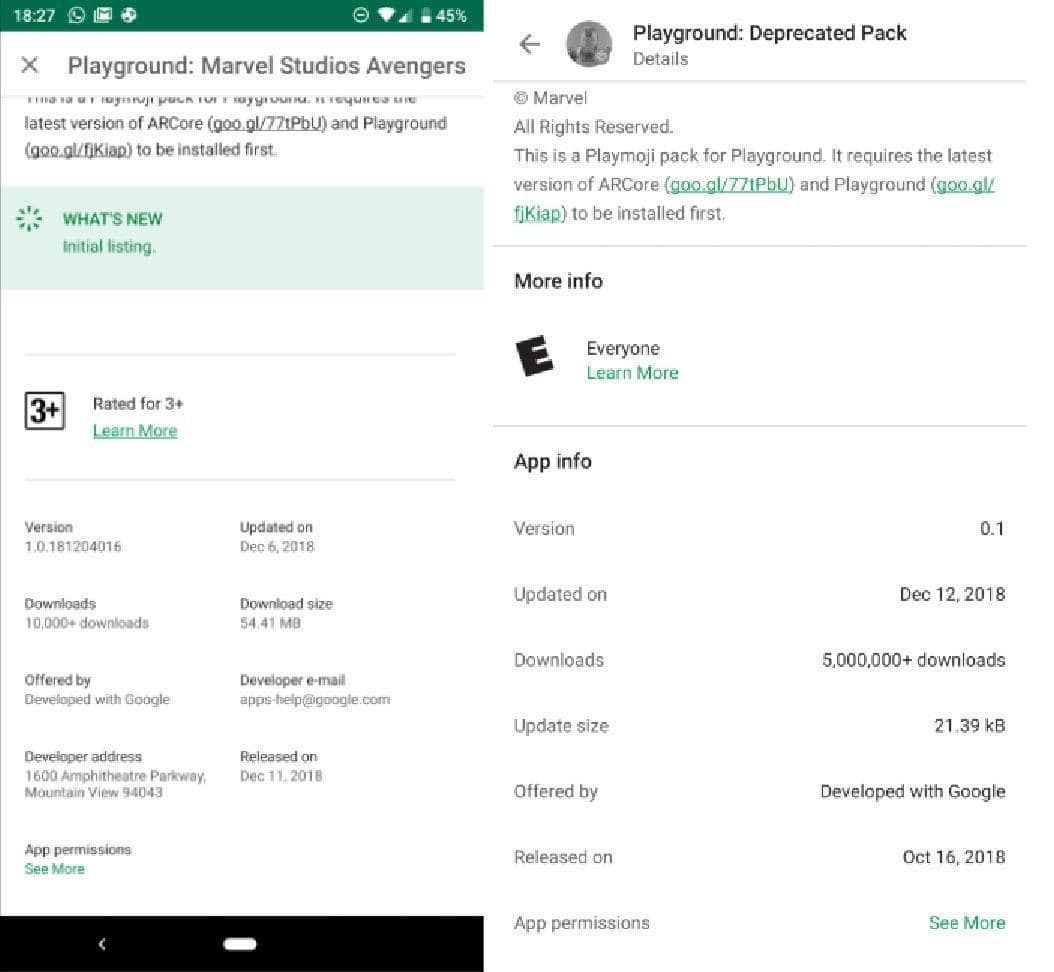
Task: Tap the Wi-Fi icon in status bar
Action: pyautogui.click(x=386, y=15)
